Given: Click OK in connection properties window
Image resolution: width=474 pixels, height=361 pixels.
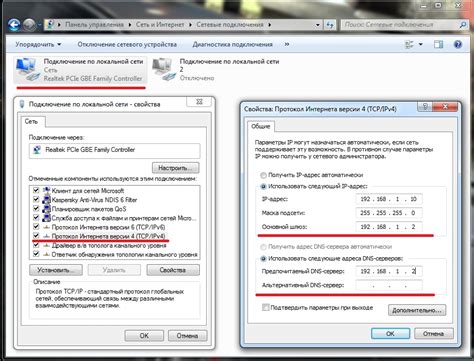Looking at the screenshot, I should click(144, 336).
